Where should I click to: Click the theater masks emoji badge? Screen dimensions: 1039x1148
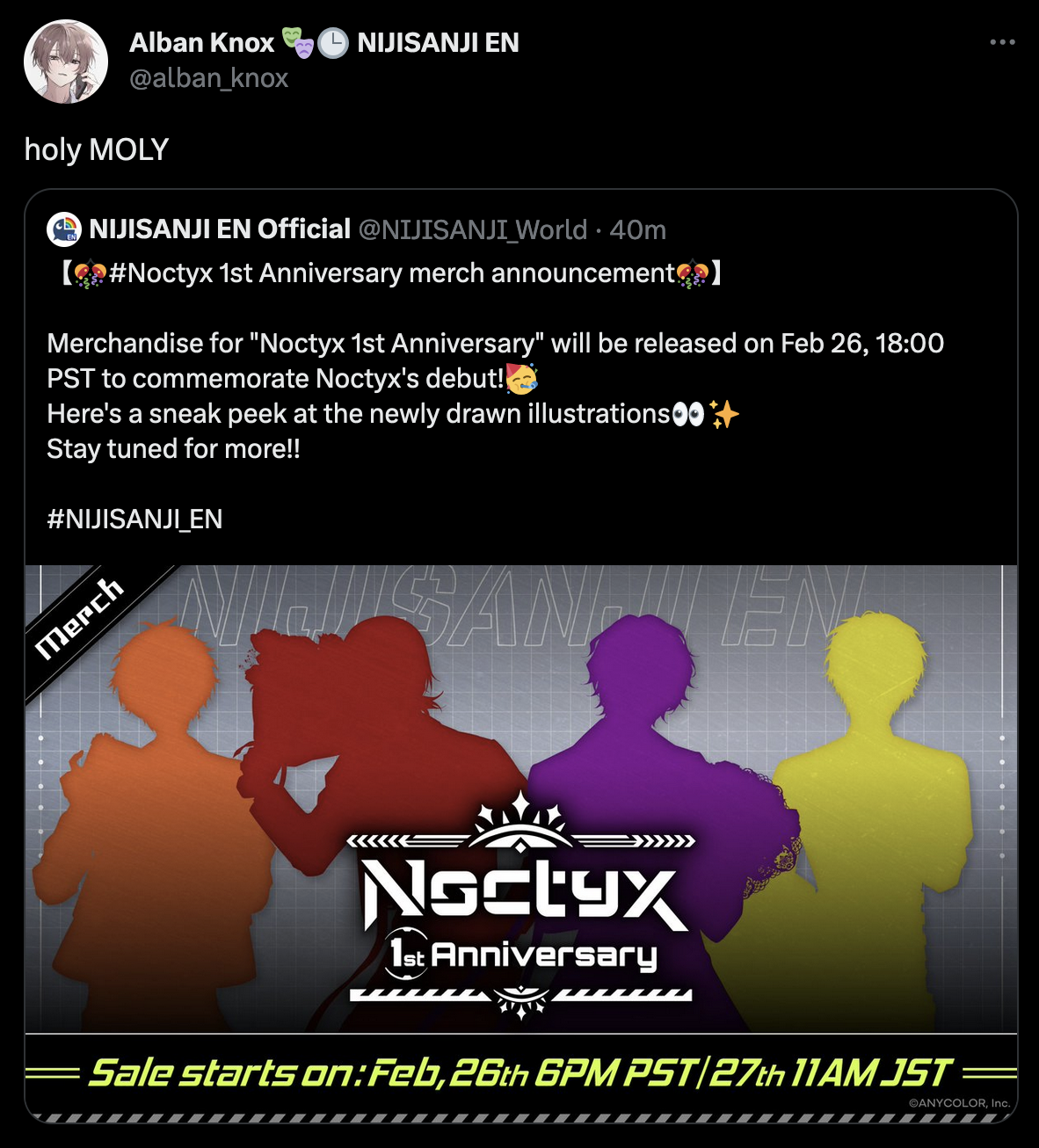pos(297,42)
